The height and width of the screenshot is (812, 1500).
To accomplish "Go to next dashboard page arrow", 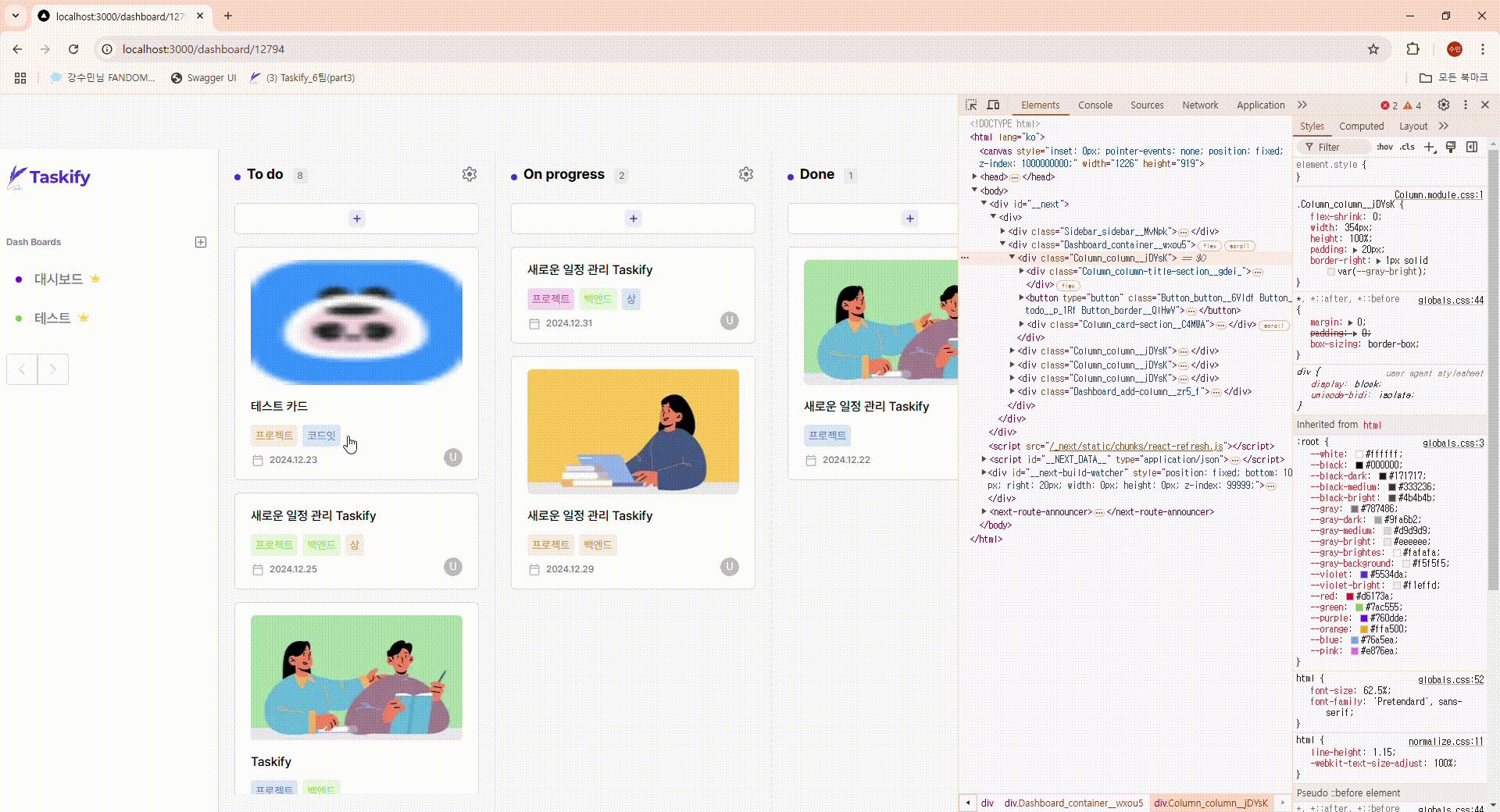I will [x=53, y=369].
